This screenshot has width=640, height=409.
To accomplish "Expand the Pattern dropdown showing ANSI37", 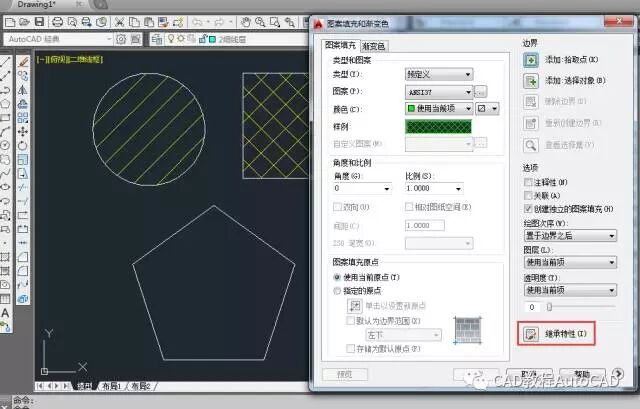I will [x=439, y=91].
